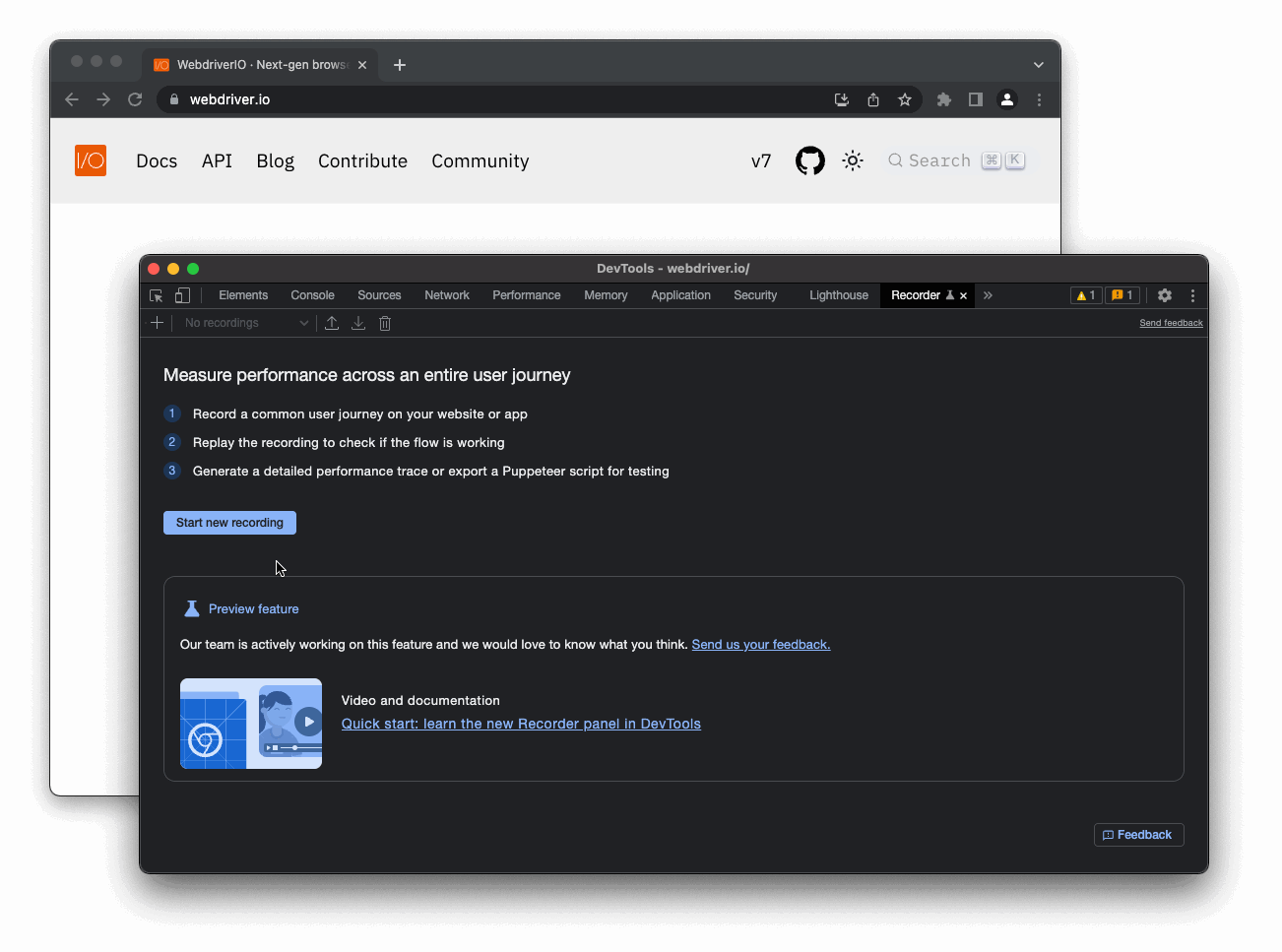Reload the page in the Chrome window

click(135, 99)
